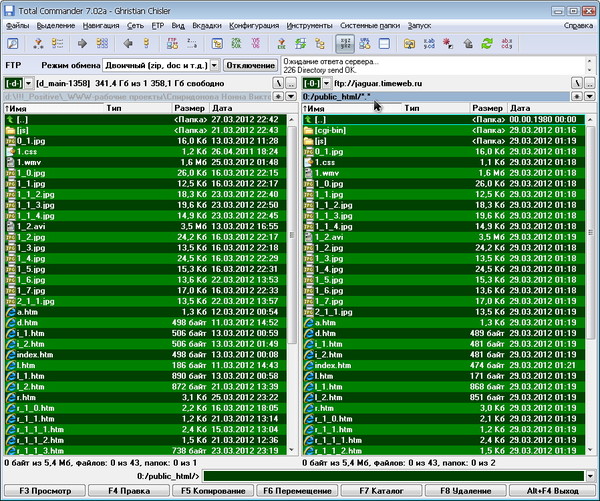Click the right panel vertical scrollbar thumb

click(590, 232)
